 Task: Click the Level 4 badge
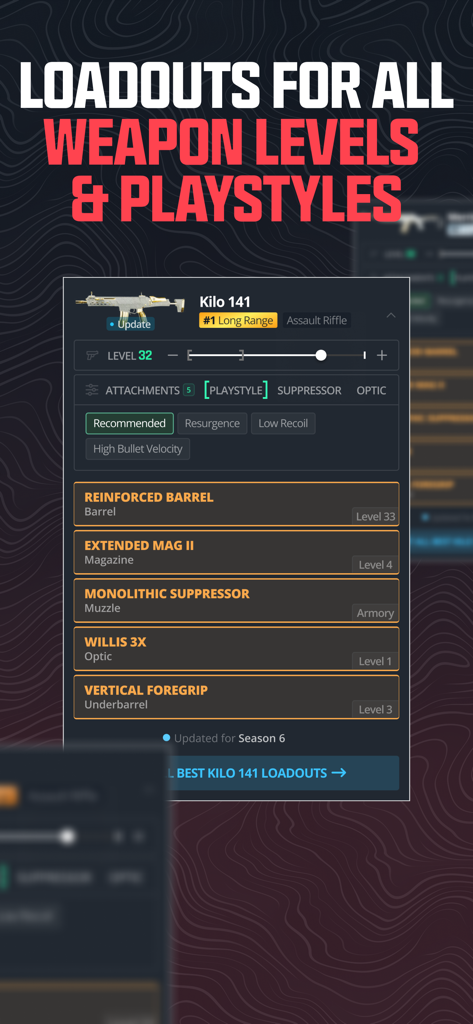[375, 565]
